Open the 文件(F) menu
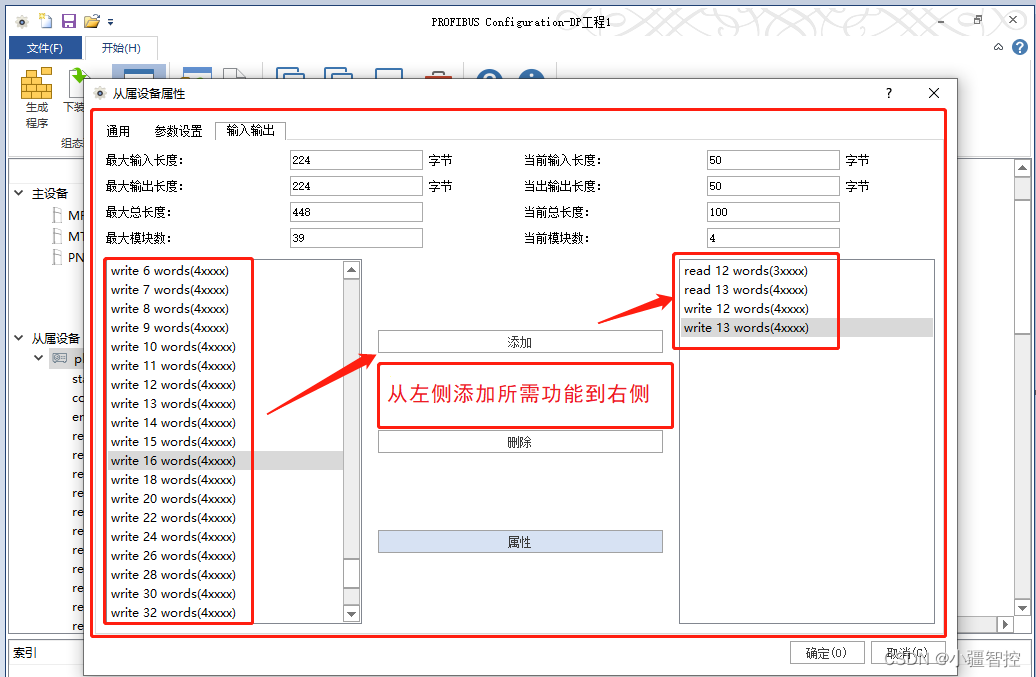The width and height of the screenshot is (1036, 677). (45, 48)
